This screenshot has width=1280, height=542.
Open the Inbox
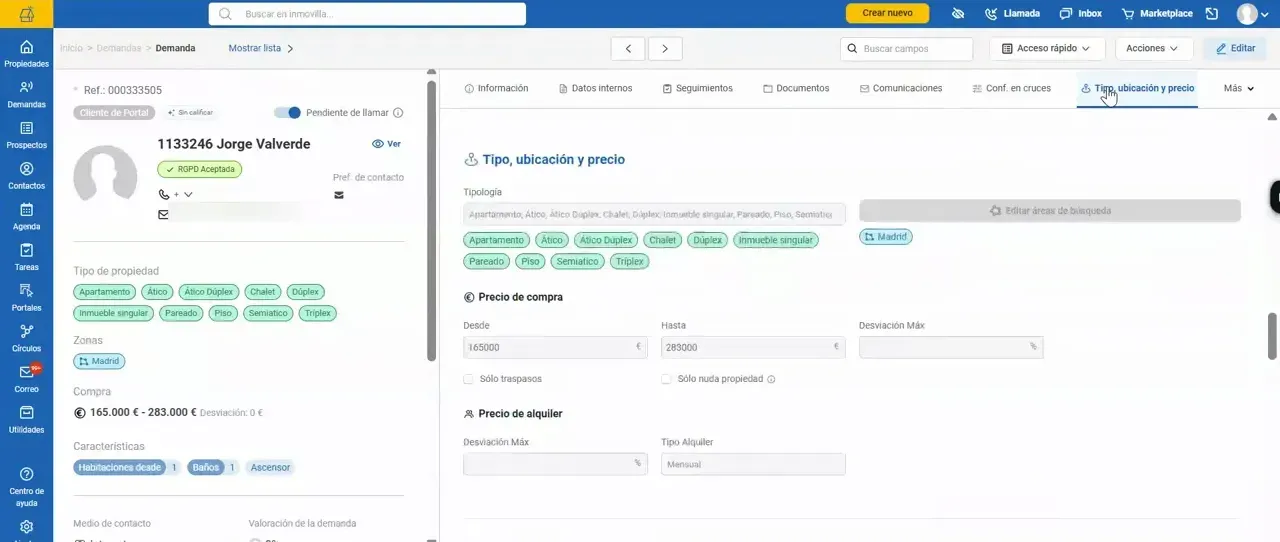1081,14
